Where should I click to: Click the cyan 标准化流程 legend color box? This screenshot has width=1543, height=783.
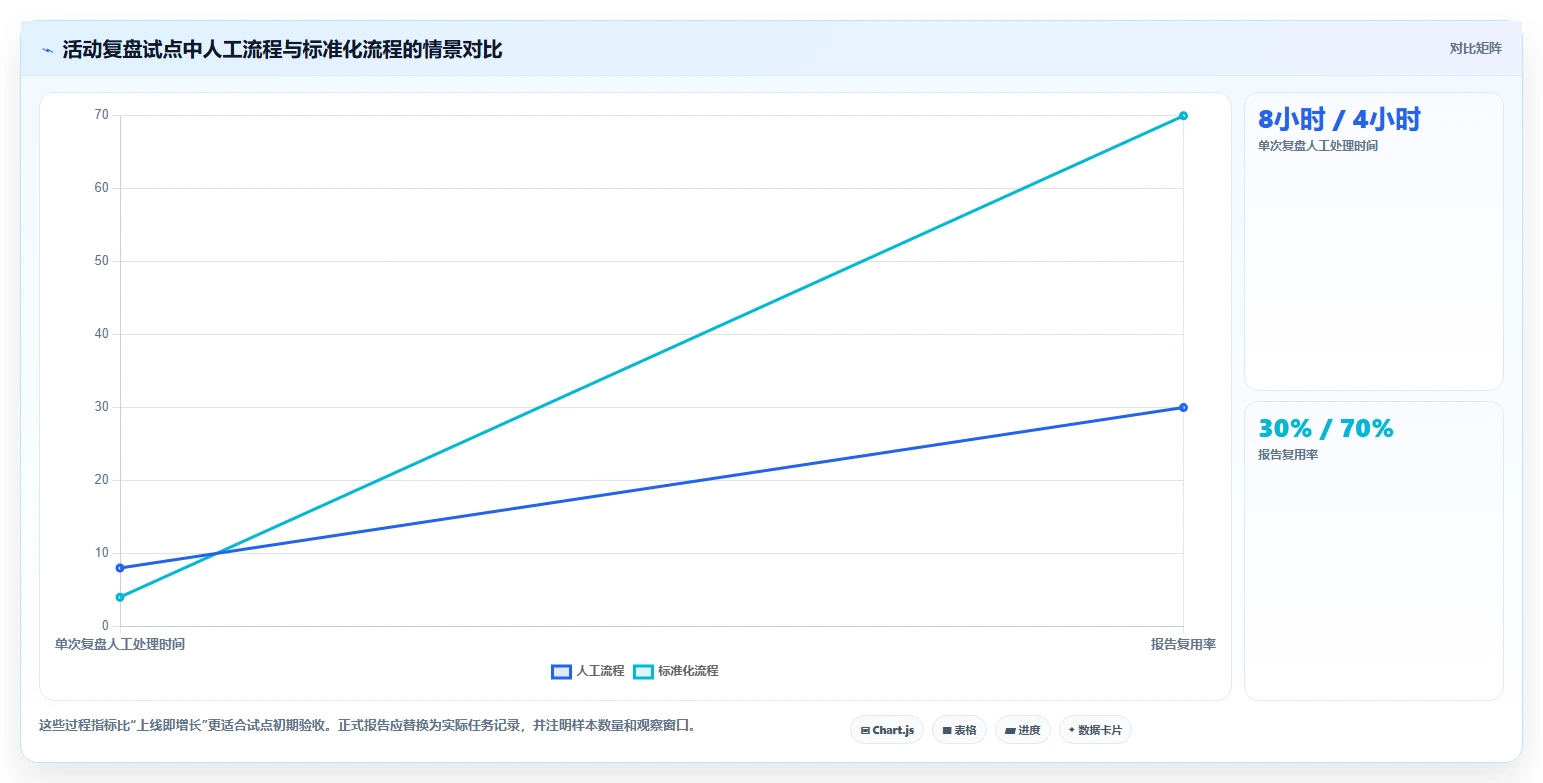point(643,671)
